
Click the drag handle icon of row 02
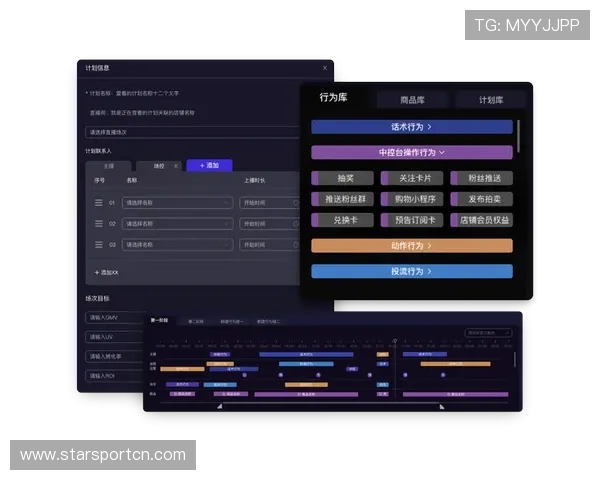tap(99, 223)
